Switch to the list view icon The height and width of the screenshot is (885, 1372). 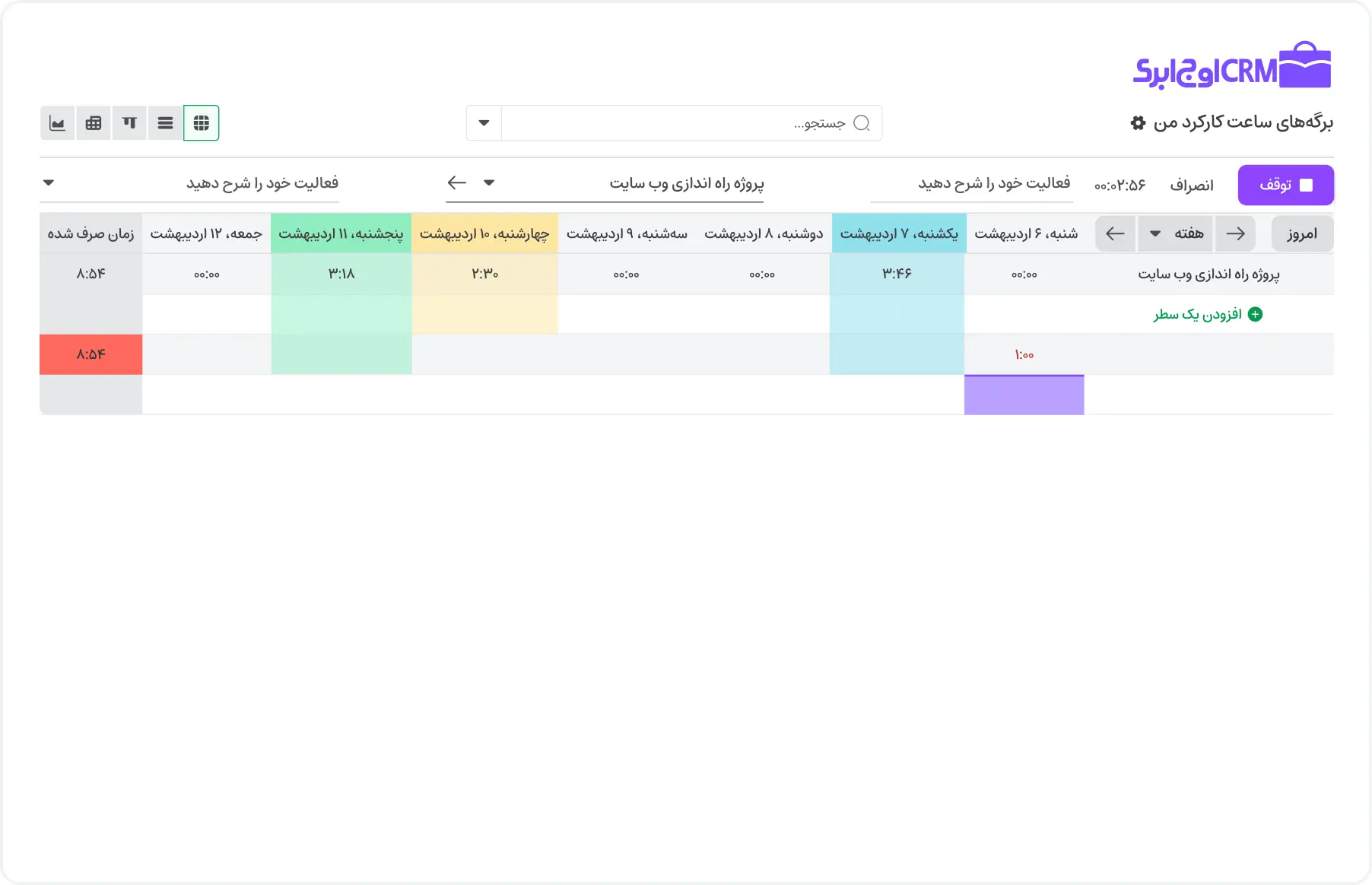(165, 123)
